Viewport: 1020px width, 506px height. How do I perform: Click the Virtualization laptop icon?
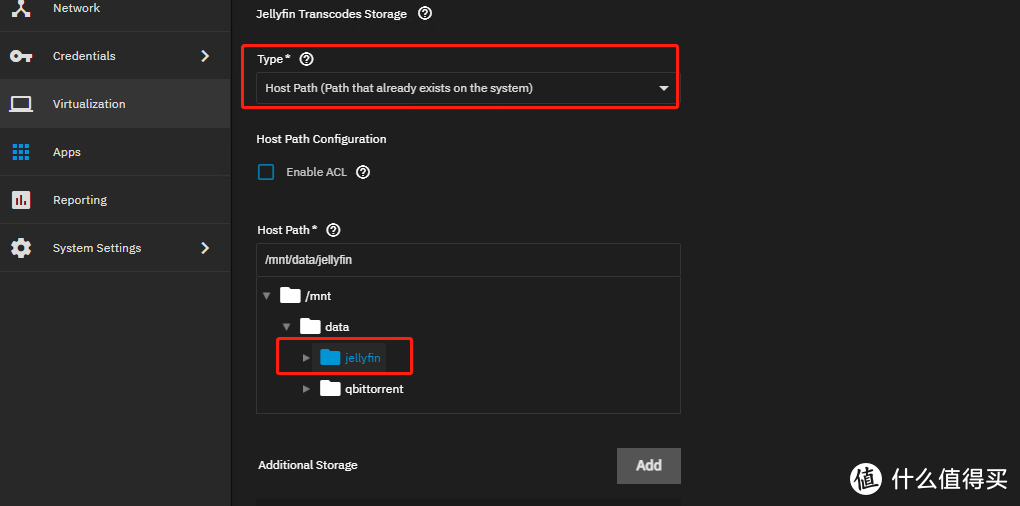pos(21,104)
